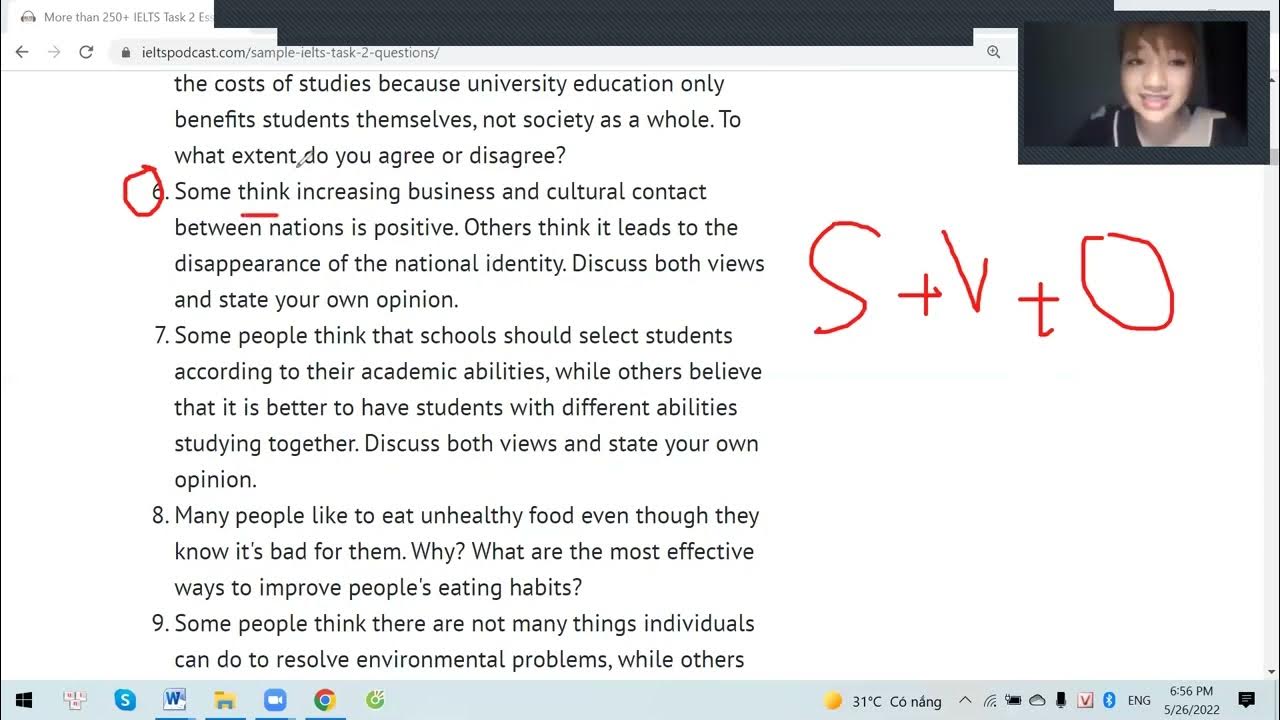Open the second pinned taskbar app beside Start
Image resolution: width=1280 pixels, height=720 pixels.
(x=74, y=700)
